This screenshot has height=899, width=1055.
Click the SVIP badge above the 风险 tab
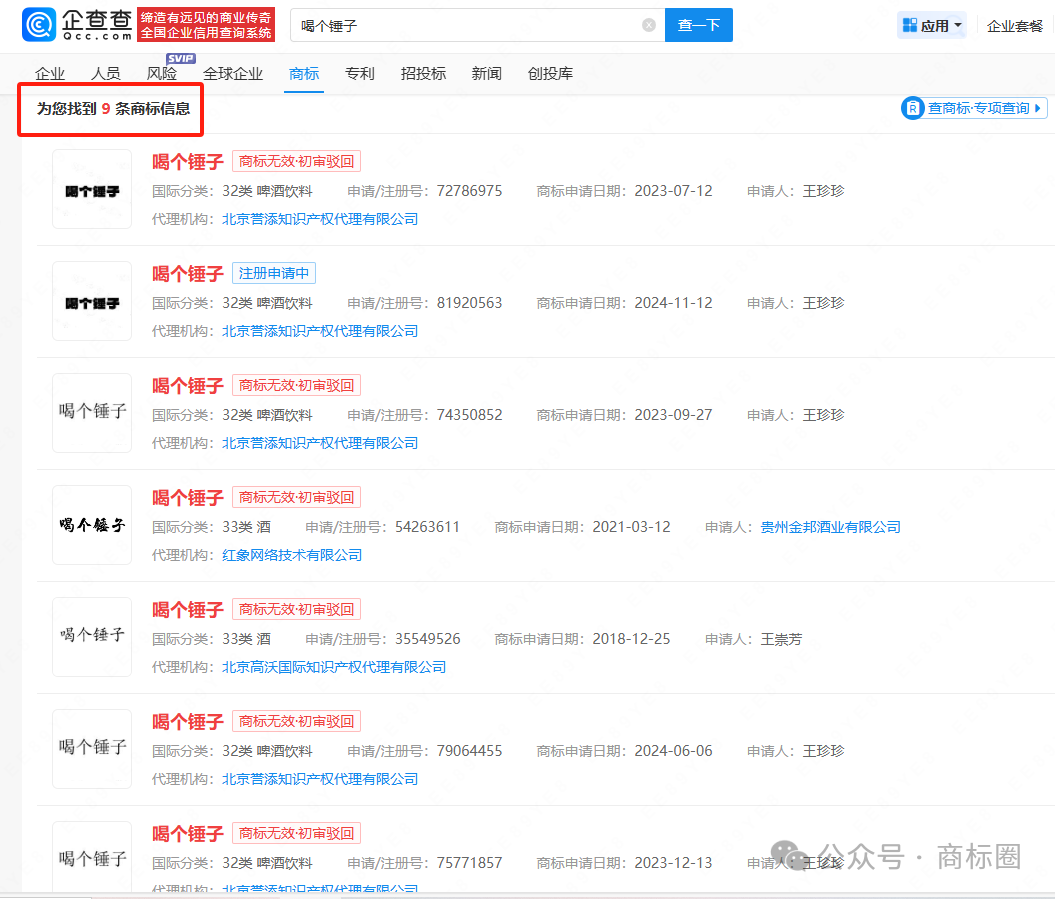180,59
